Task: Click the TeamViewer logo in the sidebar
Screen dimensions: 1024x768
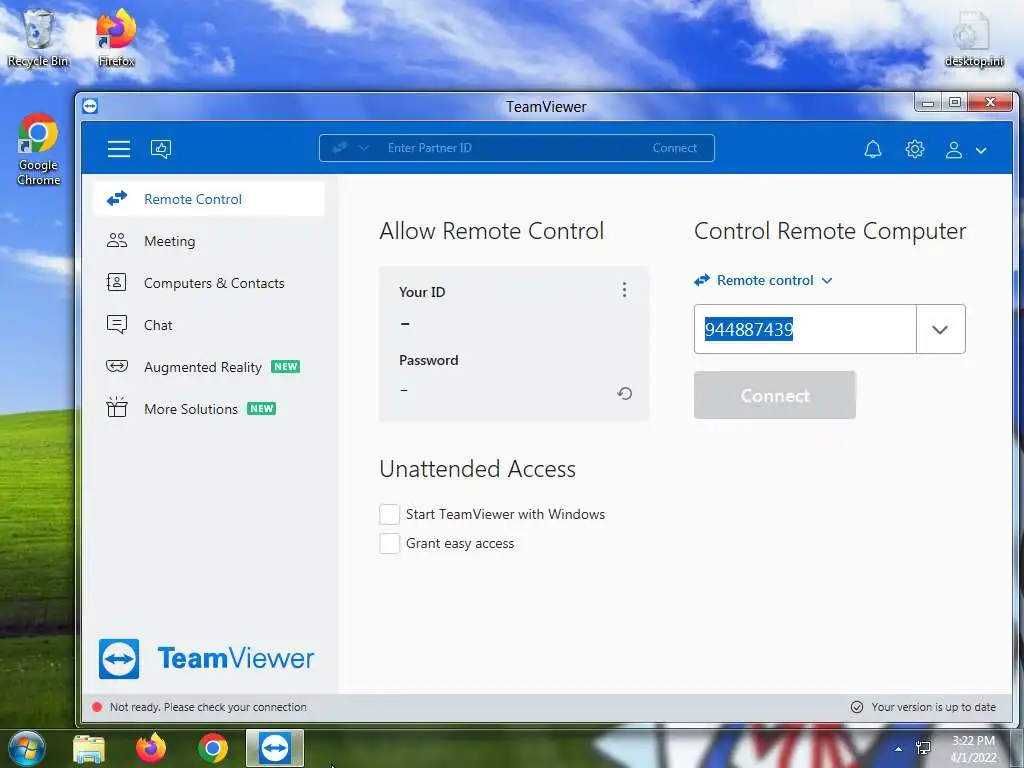Action: (206, 658)
